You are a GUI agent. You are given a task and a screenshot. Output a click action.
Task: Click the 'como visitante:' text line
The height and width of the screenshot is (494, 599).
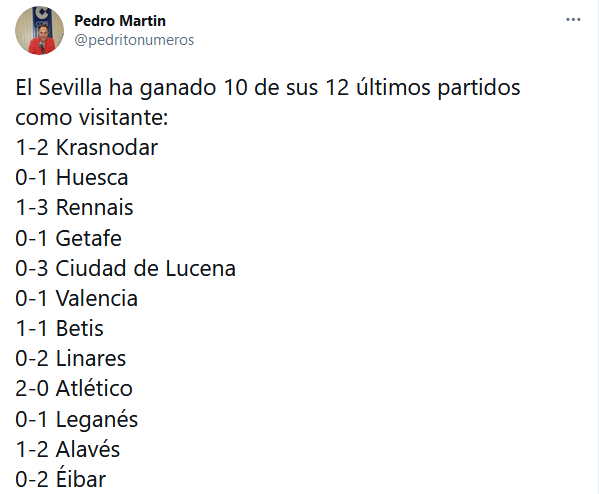click(92, 117)
